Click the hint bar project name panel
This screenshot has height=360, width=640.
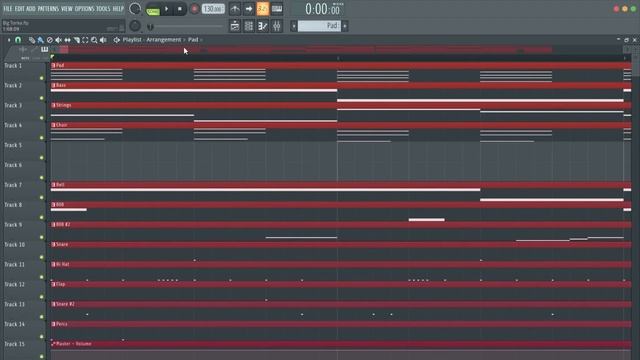(x=63, y=26)
